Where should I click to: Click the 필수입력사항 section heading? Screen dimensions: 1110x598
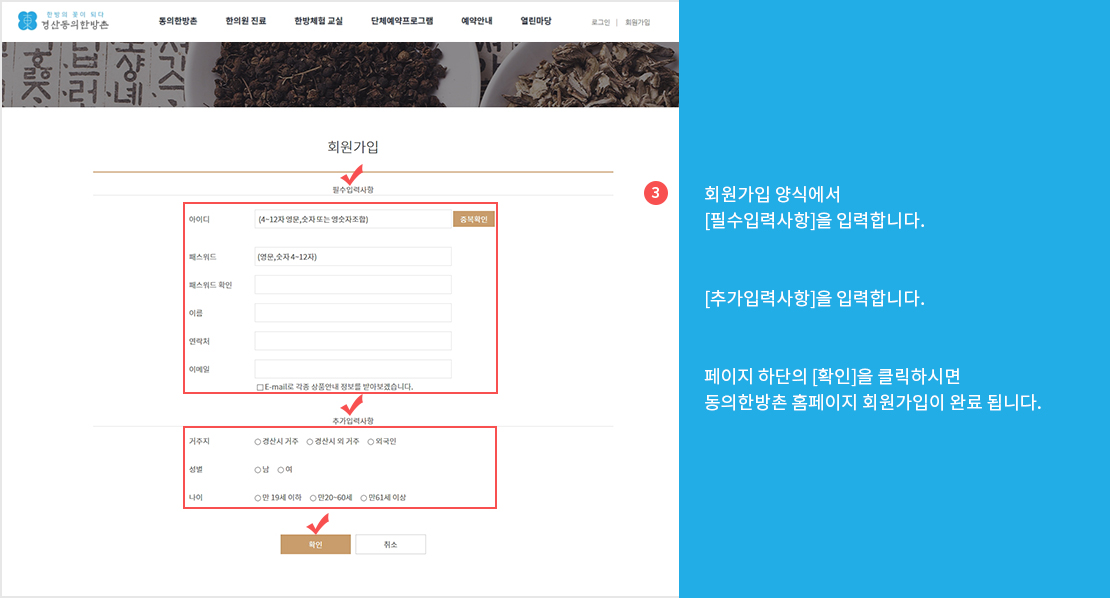click(x=353, y=190)
